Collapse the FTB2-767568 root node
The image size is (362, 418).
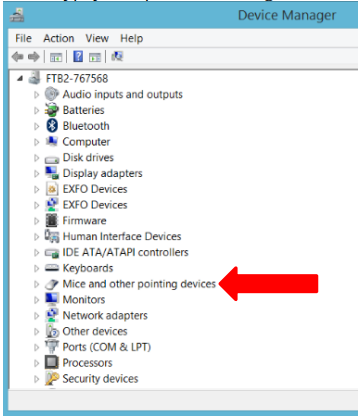[20, 79]
